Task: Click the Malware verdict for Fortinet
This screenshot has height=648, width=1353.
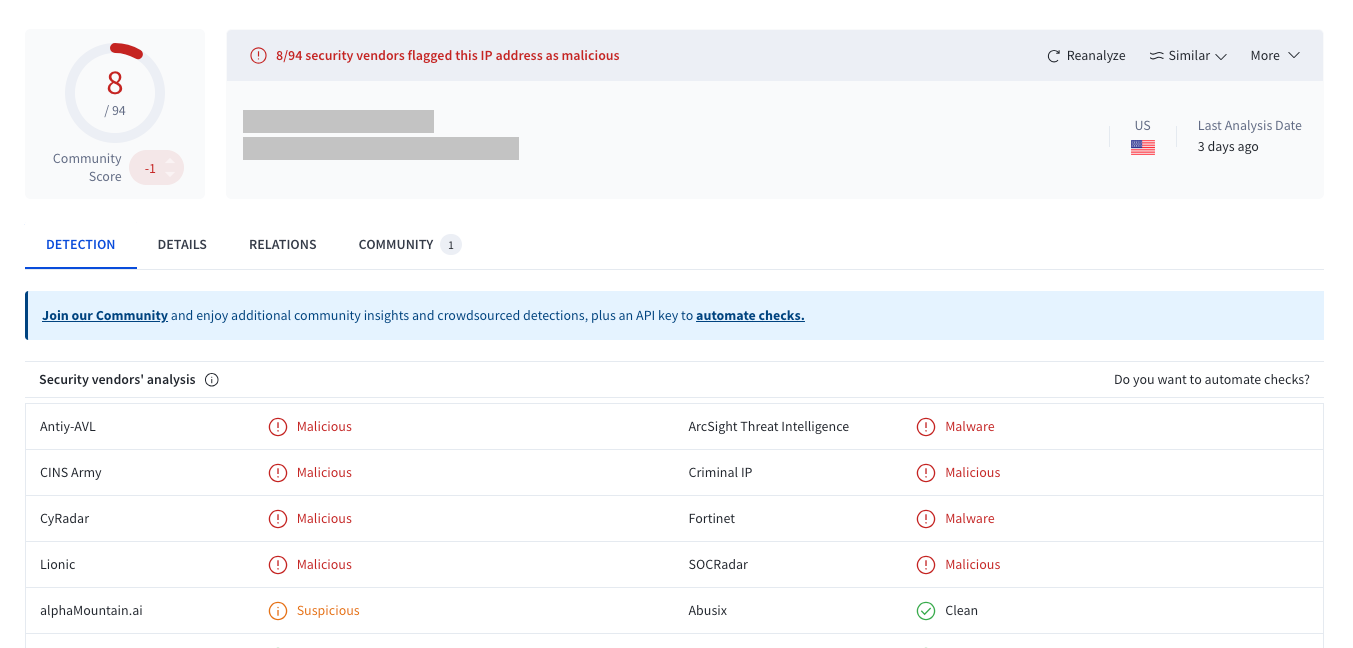Action: pyautogui.click(x=970, y=519)
